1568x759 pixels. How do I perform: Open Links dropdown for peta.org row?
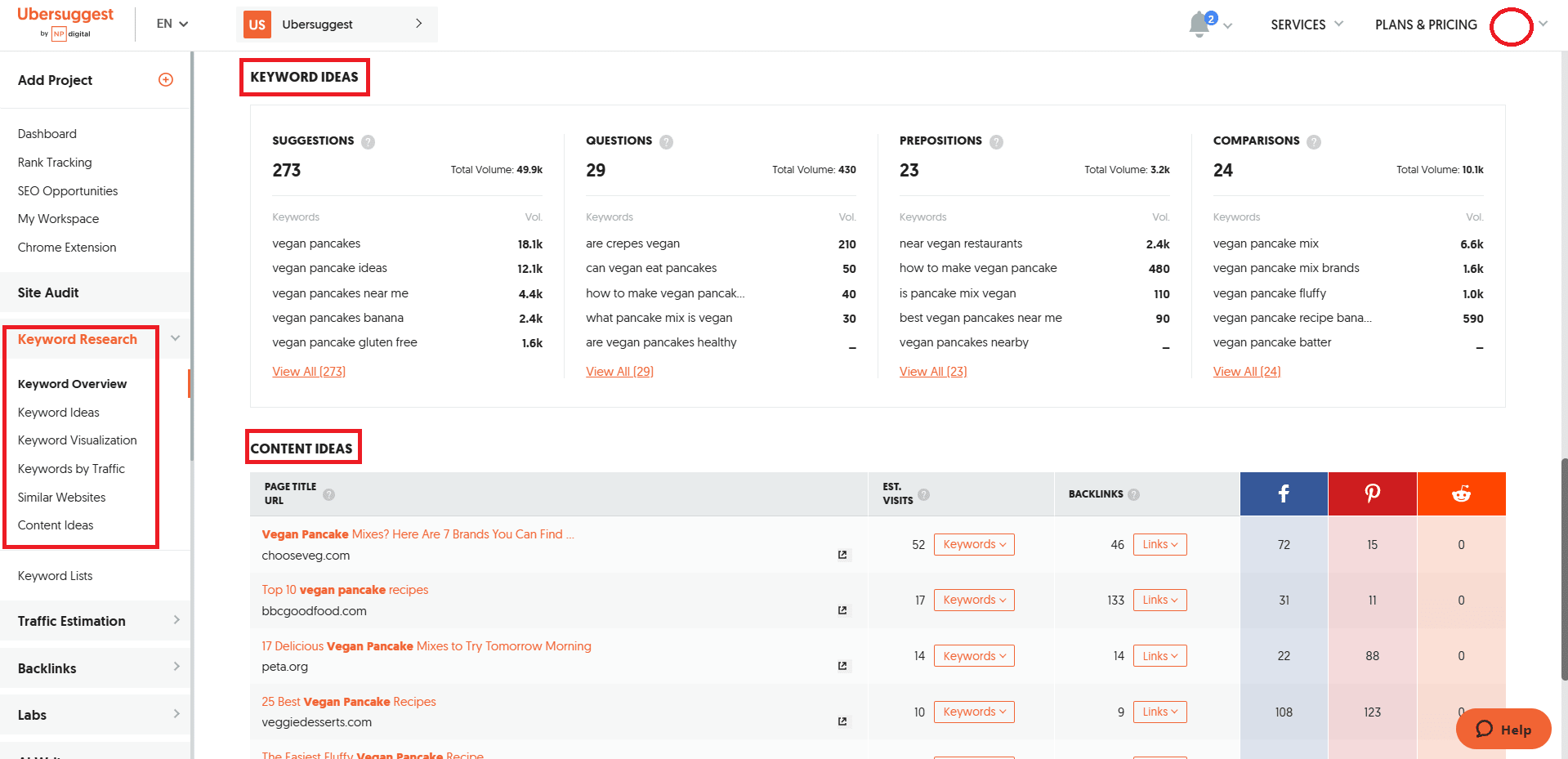(1160, 656)
